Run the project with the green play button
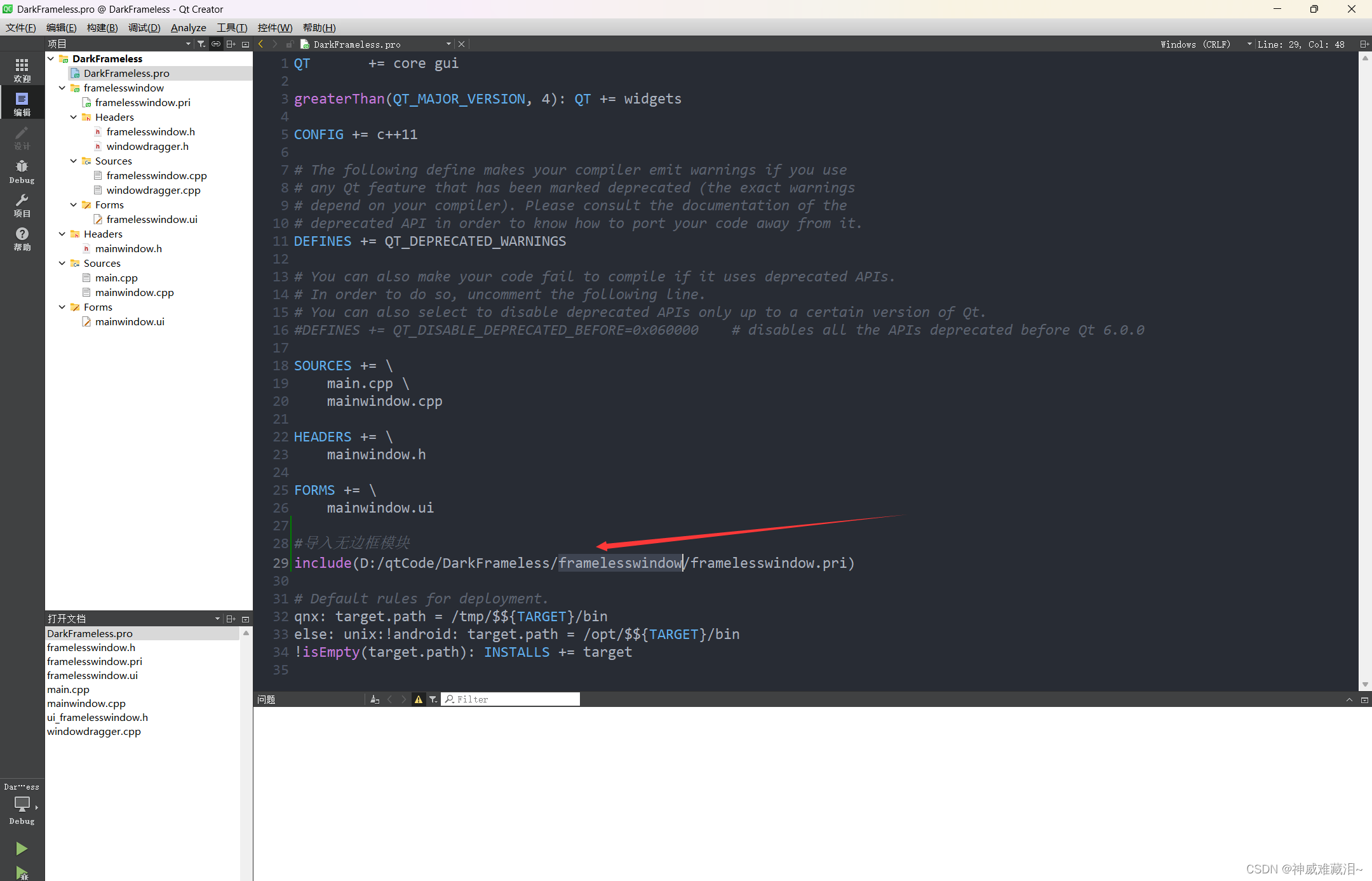This screenshot has width=1372, height=881. click(x=22, y=848)
